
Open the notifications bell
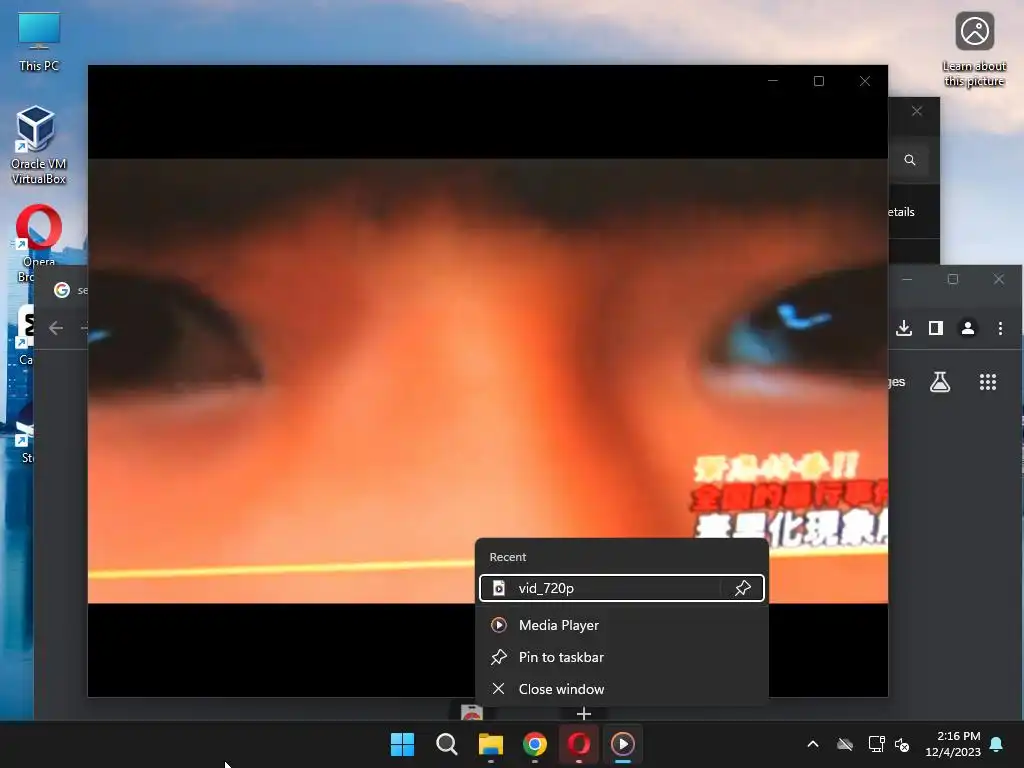pos(997,744)
